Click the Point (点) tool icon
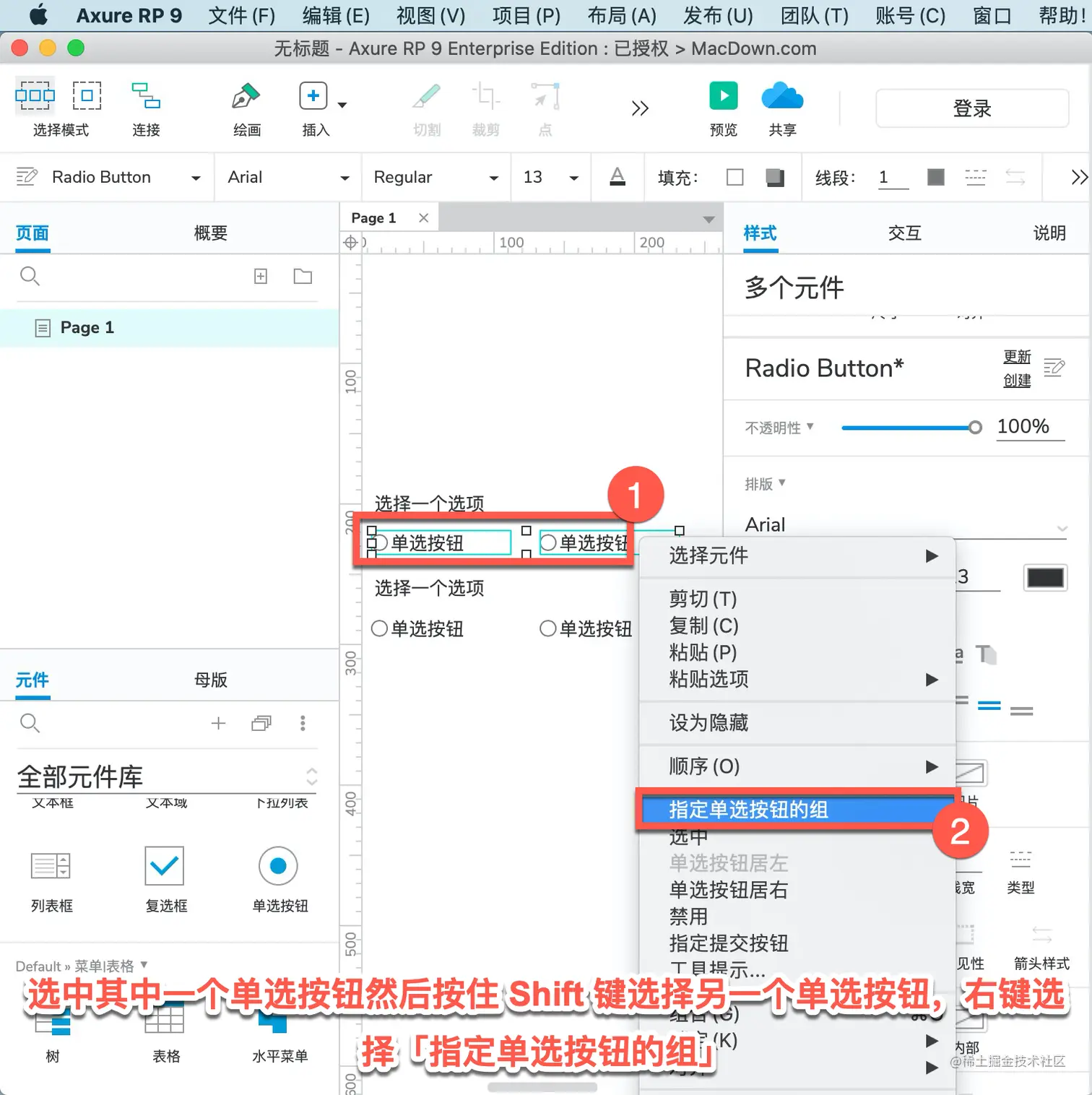Screen dimensions: 1092x1095 545,96
